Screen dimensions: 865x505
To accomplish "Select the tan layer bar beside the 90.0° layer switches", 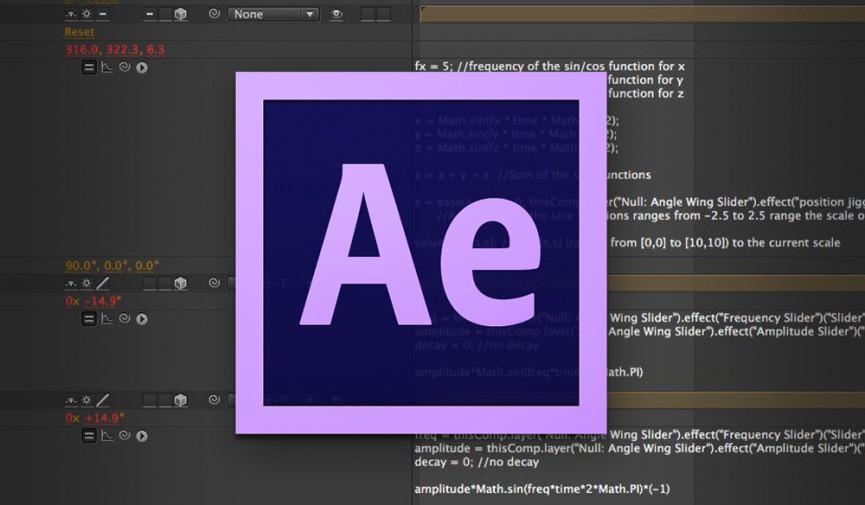I will point(736,284).
